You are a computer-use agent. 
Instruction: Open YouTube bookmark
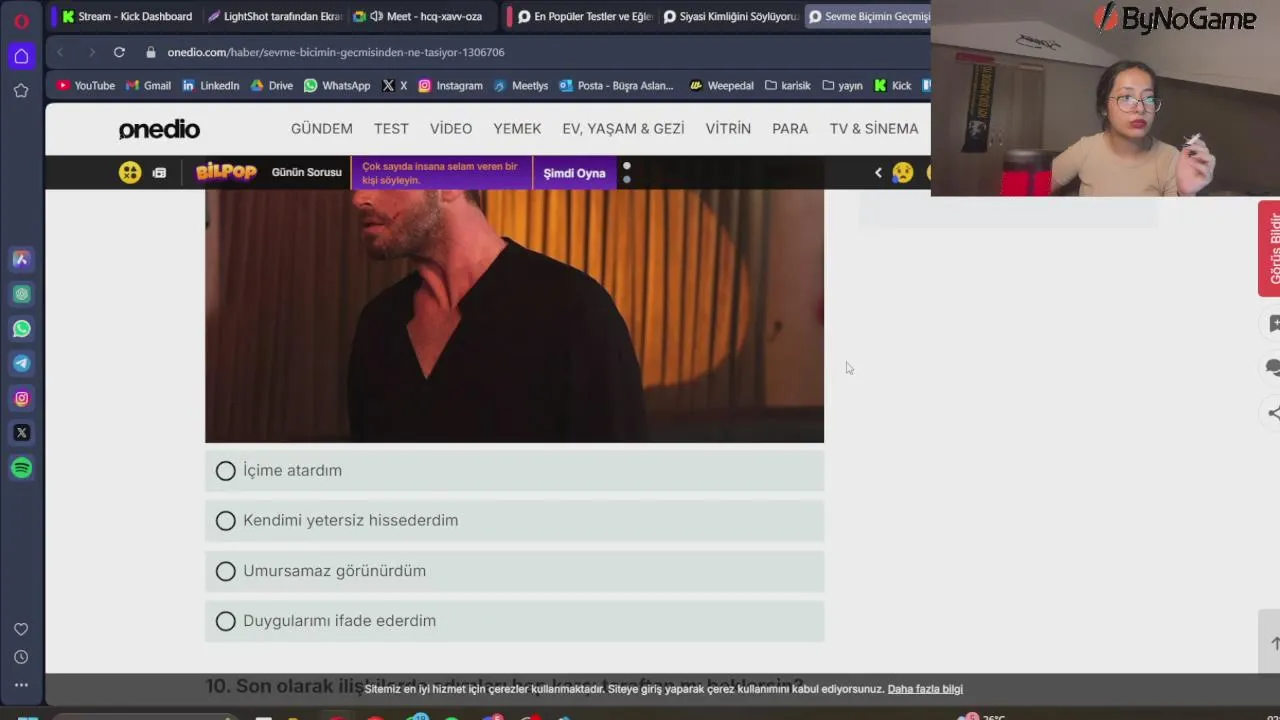tap(86, 86)
